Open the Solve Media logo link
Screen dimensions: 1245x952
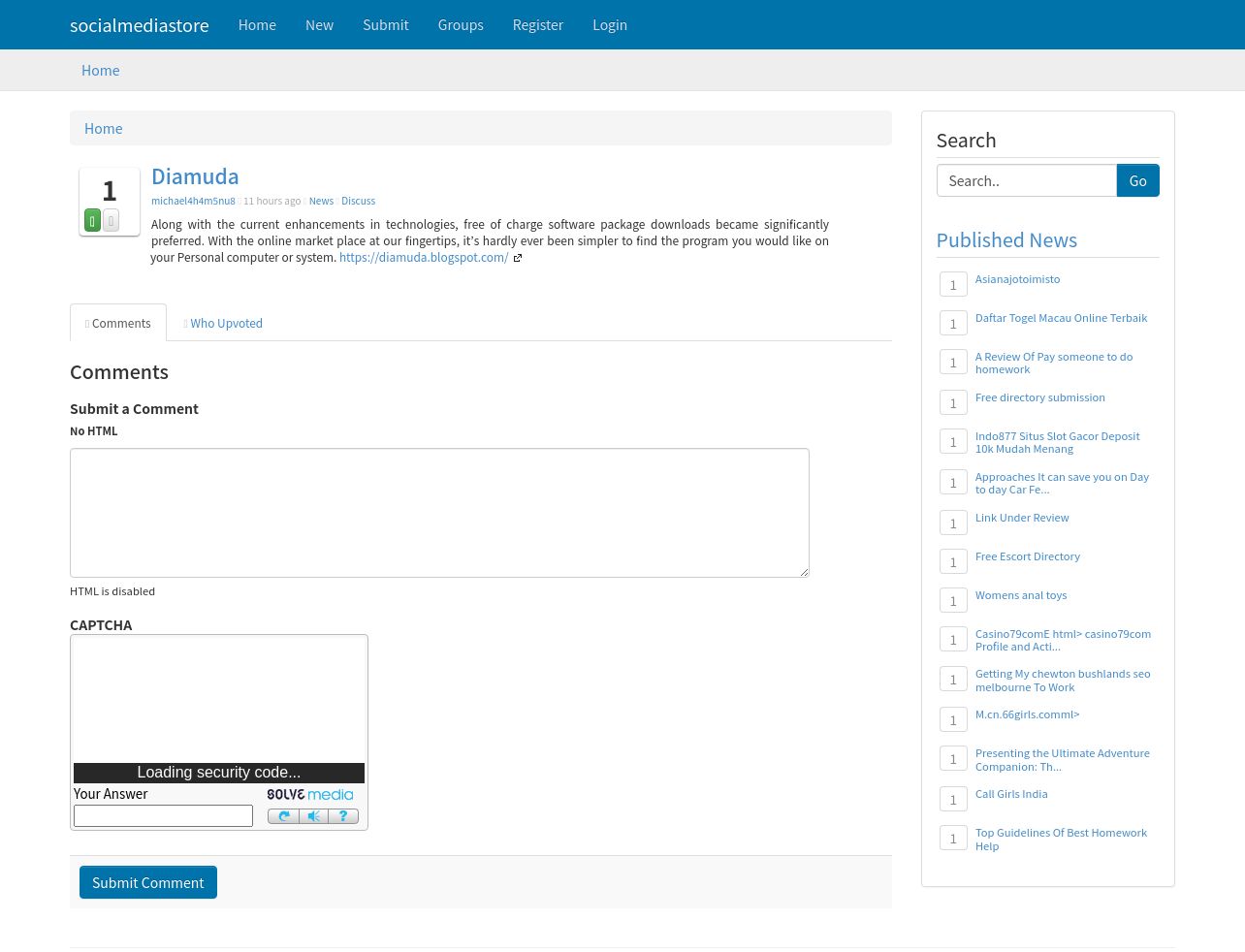[x=310, y=795]
